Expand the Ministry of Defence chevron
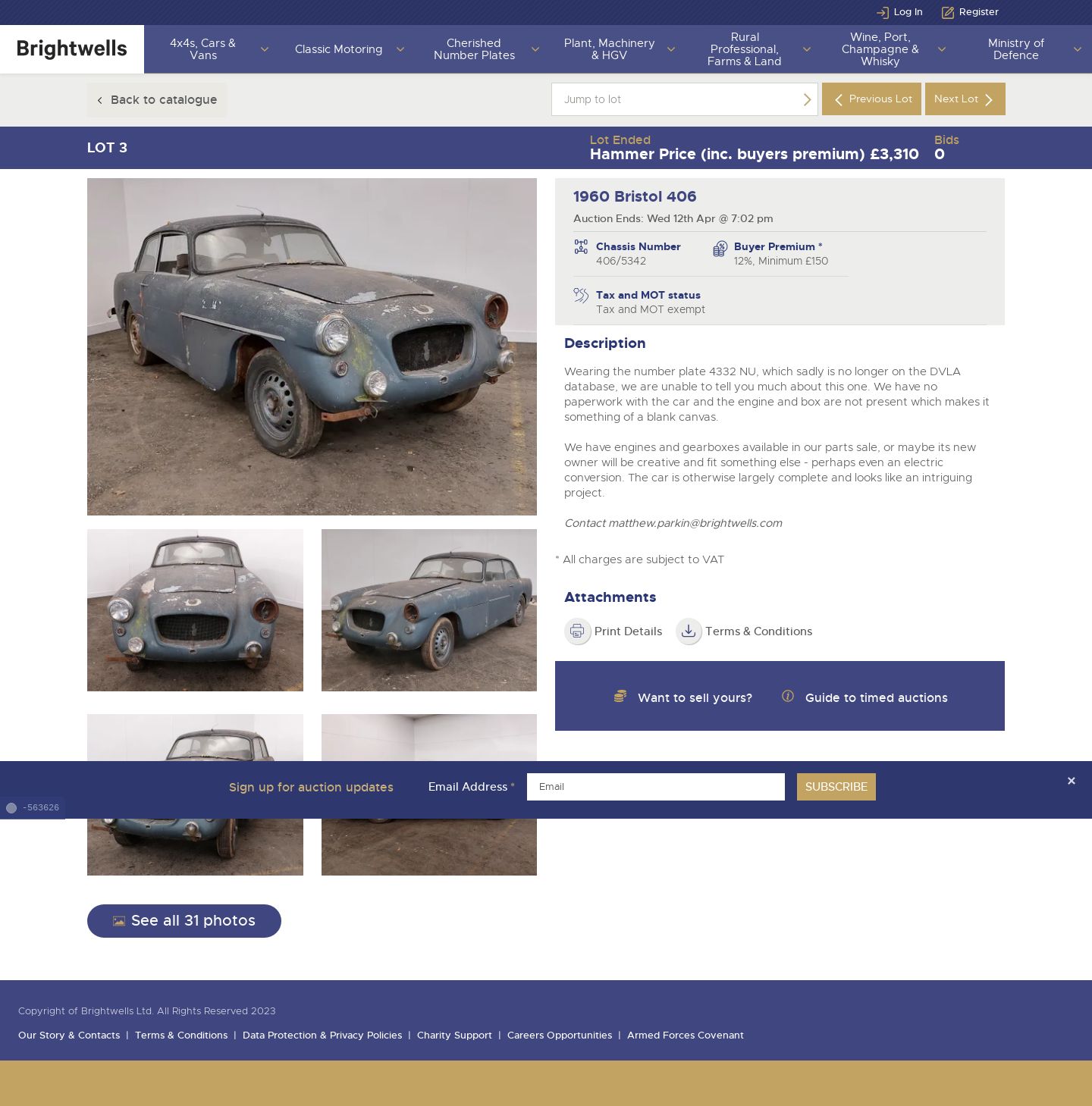1092x1106 pixels. pyautogui.click(x=1078, y=49)
